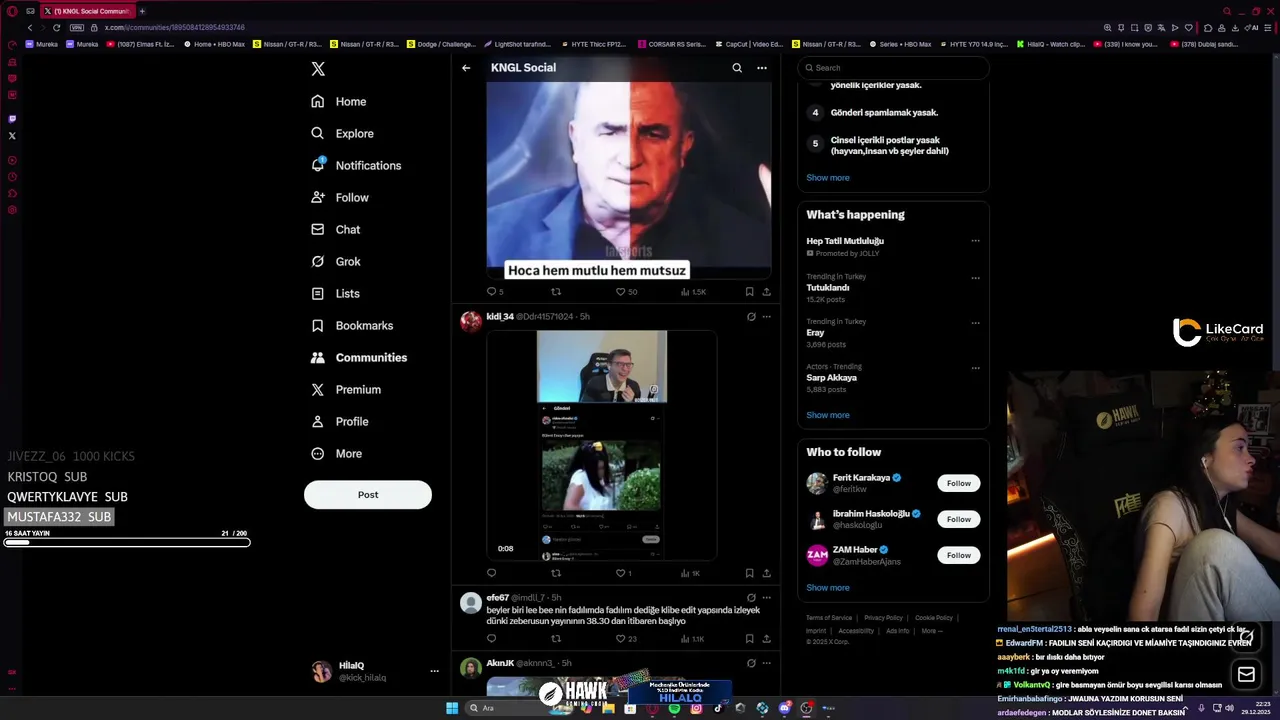This screenshot has height=720, width=1280.
Task: Expand More options in X sidebar
Action: pos(336,453)
